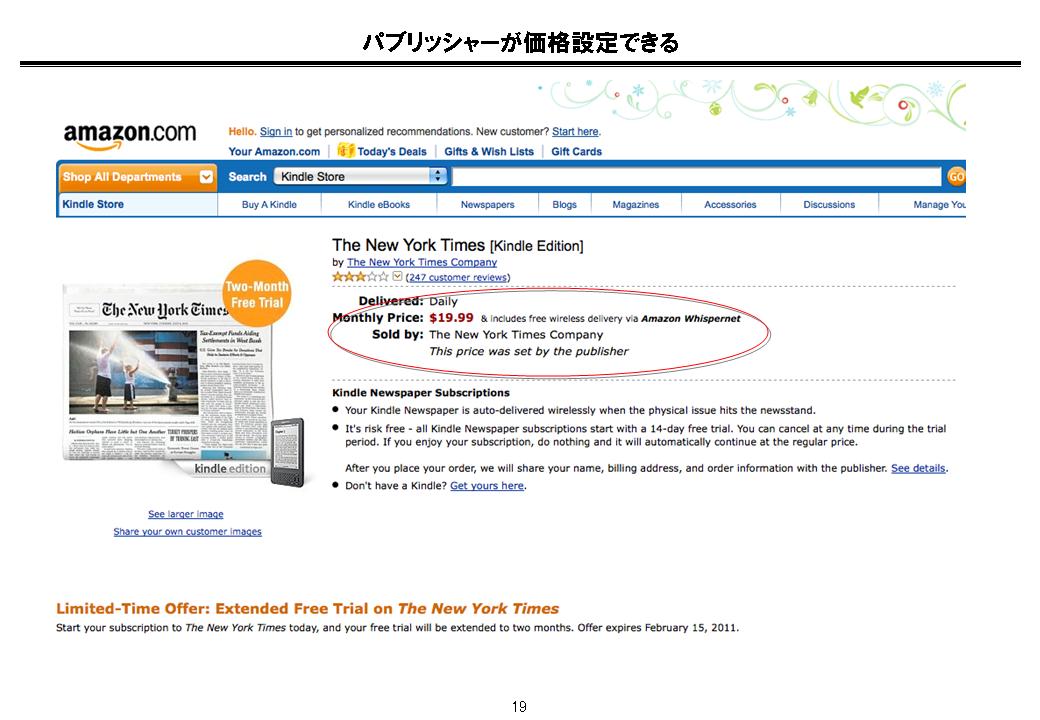Click the orange GO search button
Viewport: 1040px width, 720px height.
pos(956,176)
